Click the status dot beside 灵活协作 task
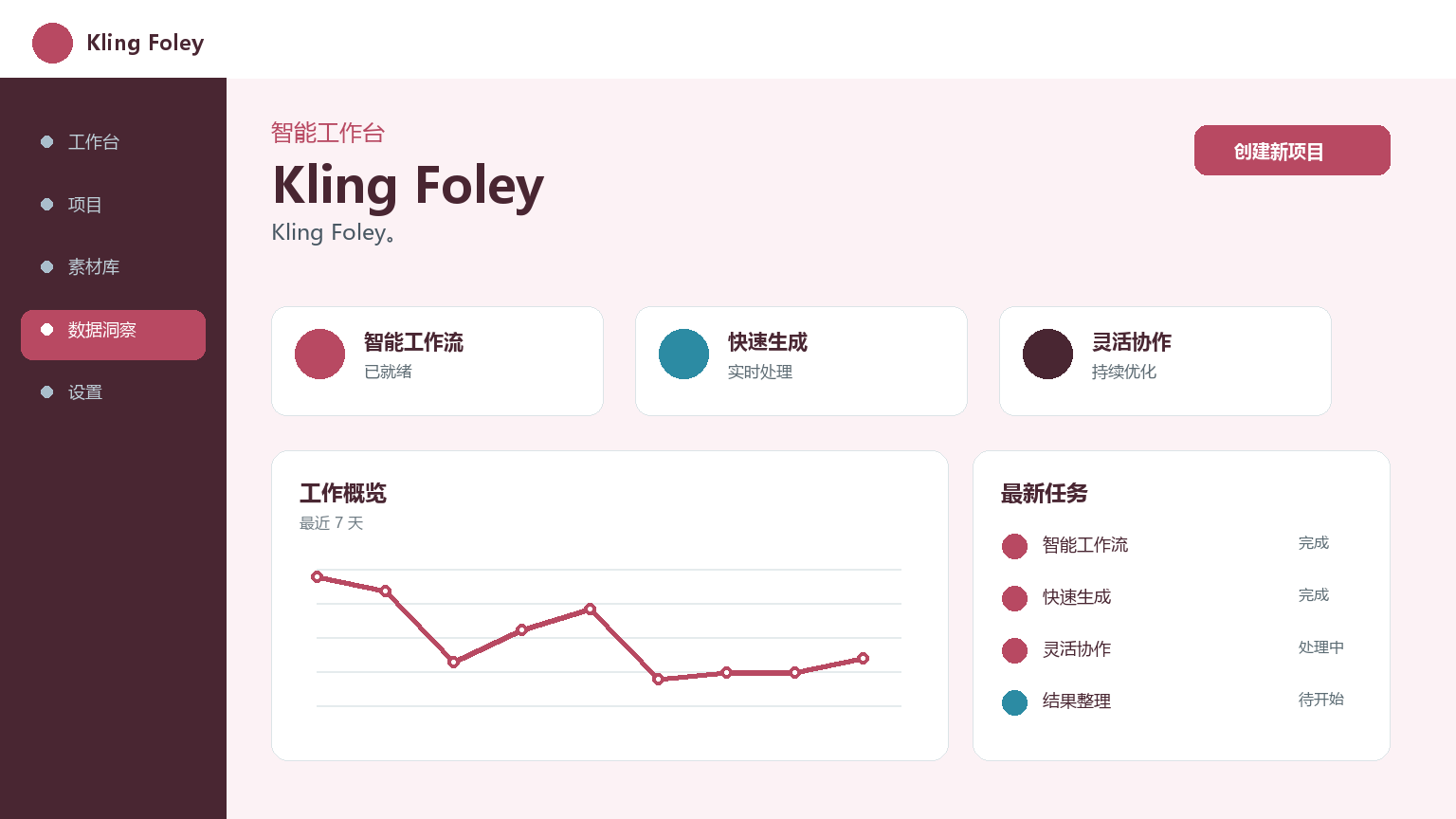Screen dimensions: 1456x819 [1014, 650]
